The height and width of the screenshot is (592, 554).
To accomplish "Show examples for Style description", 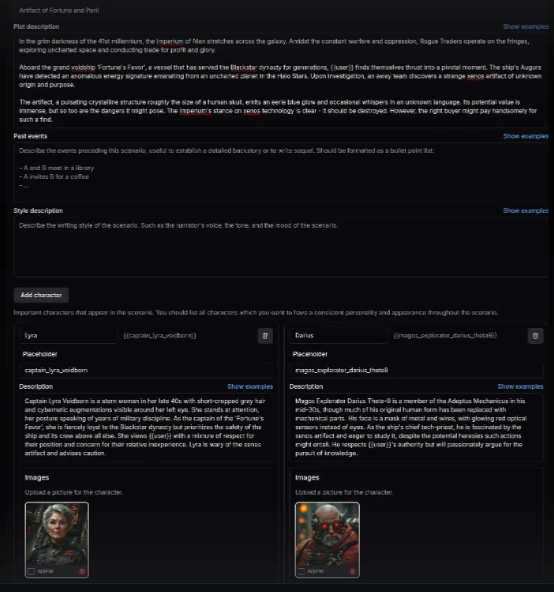I will [x=526, y=211].
